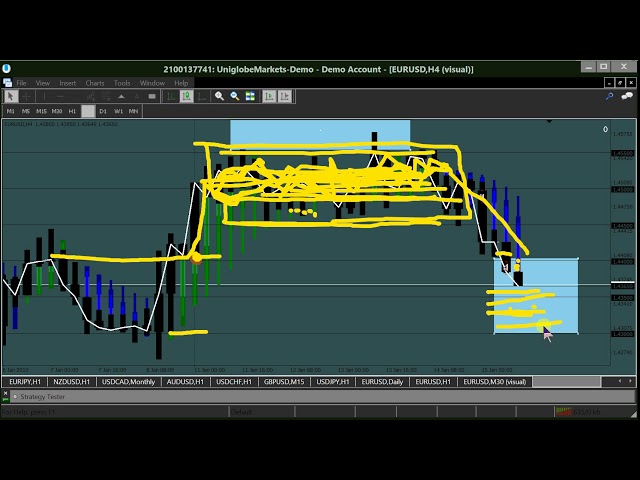Switch chart to bar chart display
Image resolution: width=640 pixels, height=480 pixels.
tap(171, 97)
